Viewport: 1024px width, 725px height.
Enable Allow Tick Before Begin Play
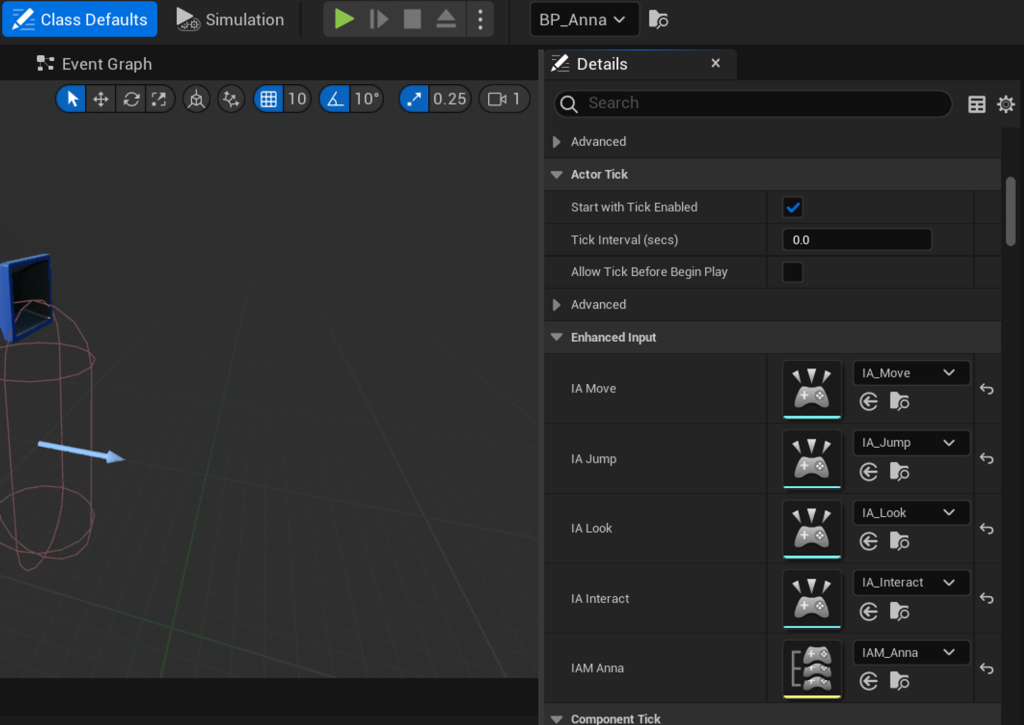(x=793, y=272)
